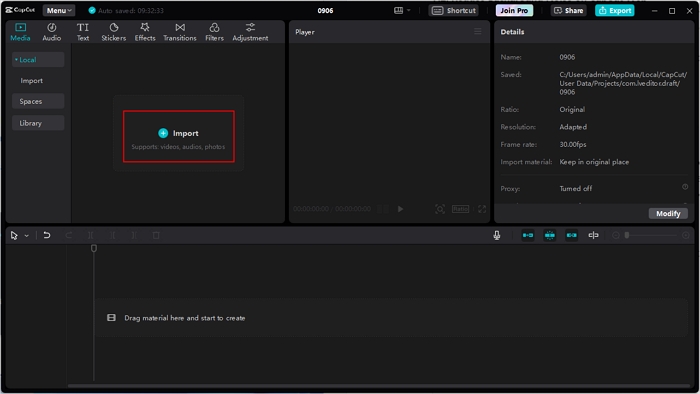
Task: Play the preview in Player
Action: [400, 209]
